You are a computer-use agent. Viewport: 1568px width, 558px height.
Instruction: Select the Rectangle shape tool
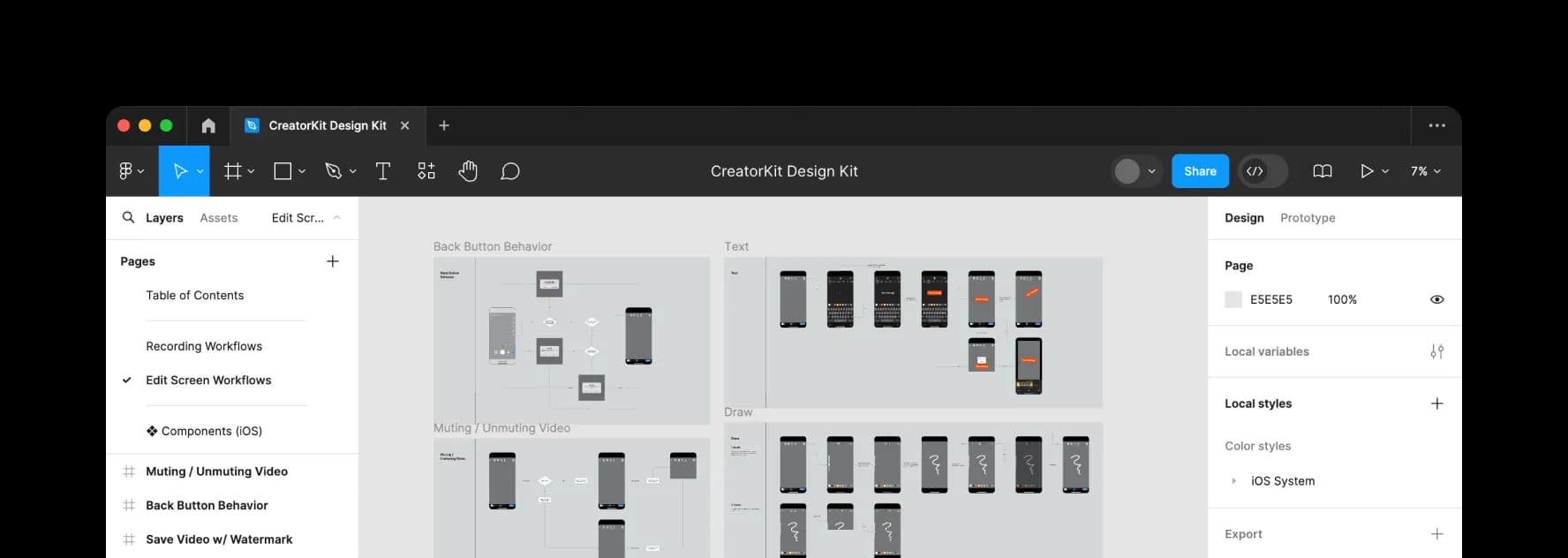[x=283, y=171]
